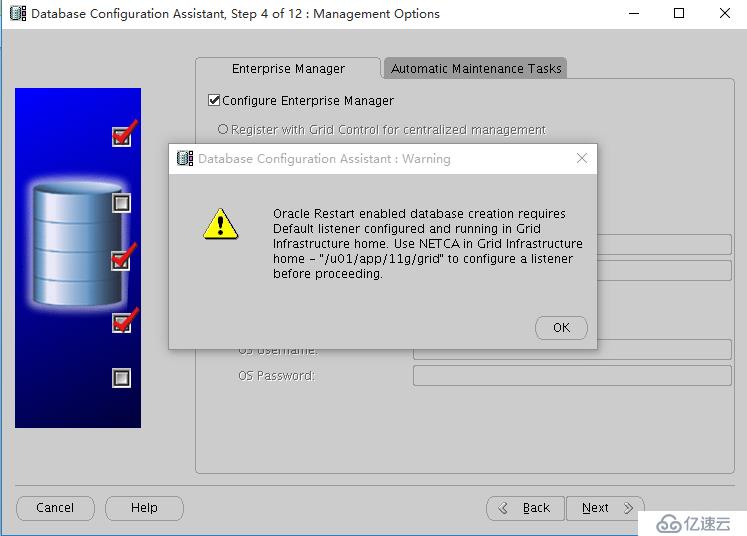Click the Cancel button

point(55,508)
